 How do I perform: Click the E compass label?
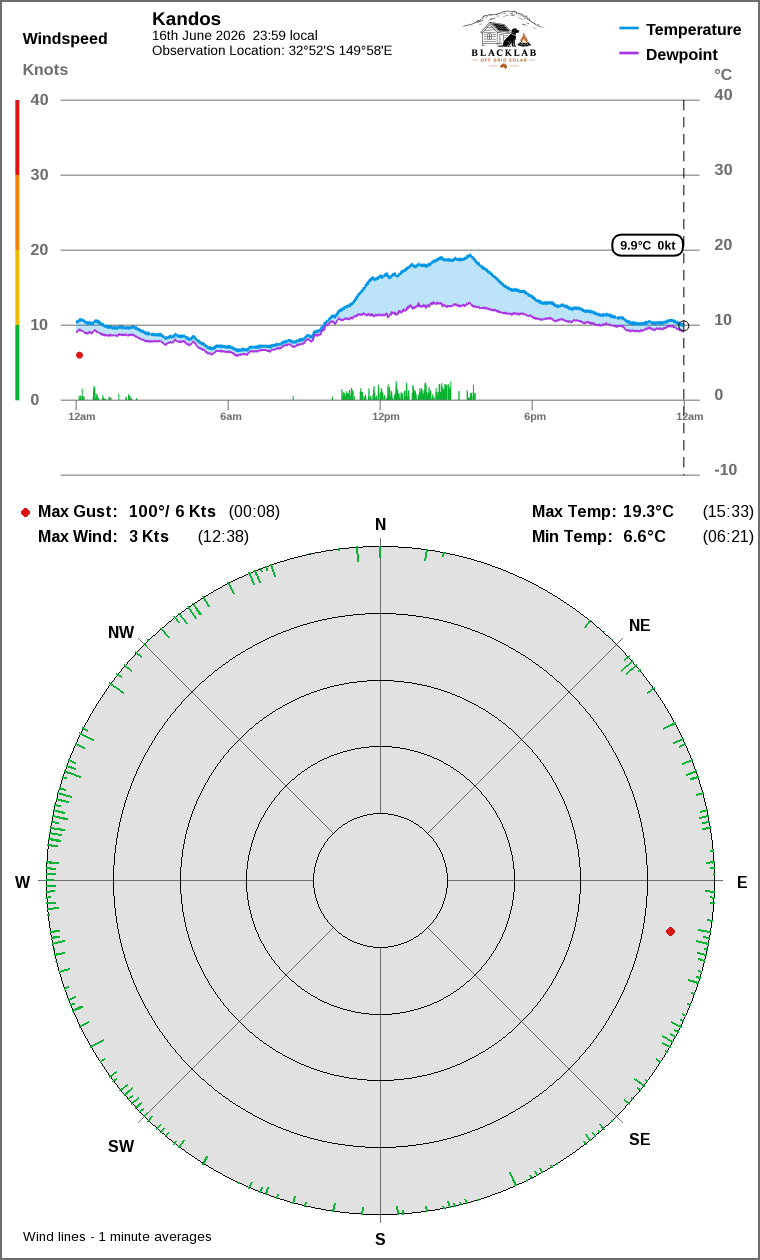pos(742,882)
